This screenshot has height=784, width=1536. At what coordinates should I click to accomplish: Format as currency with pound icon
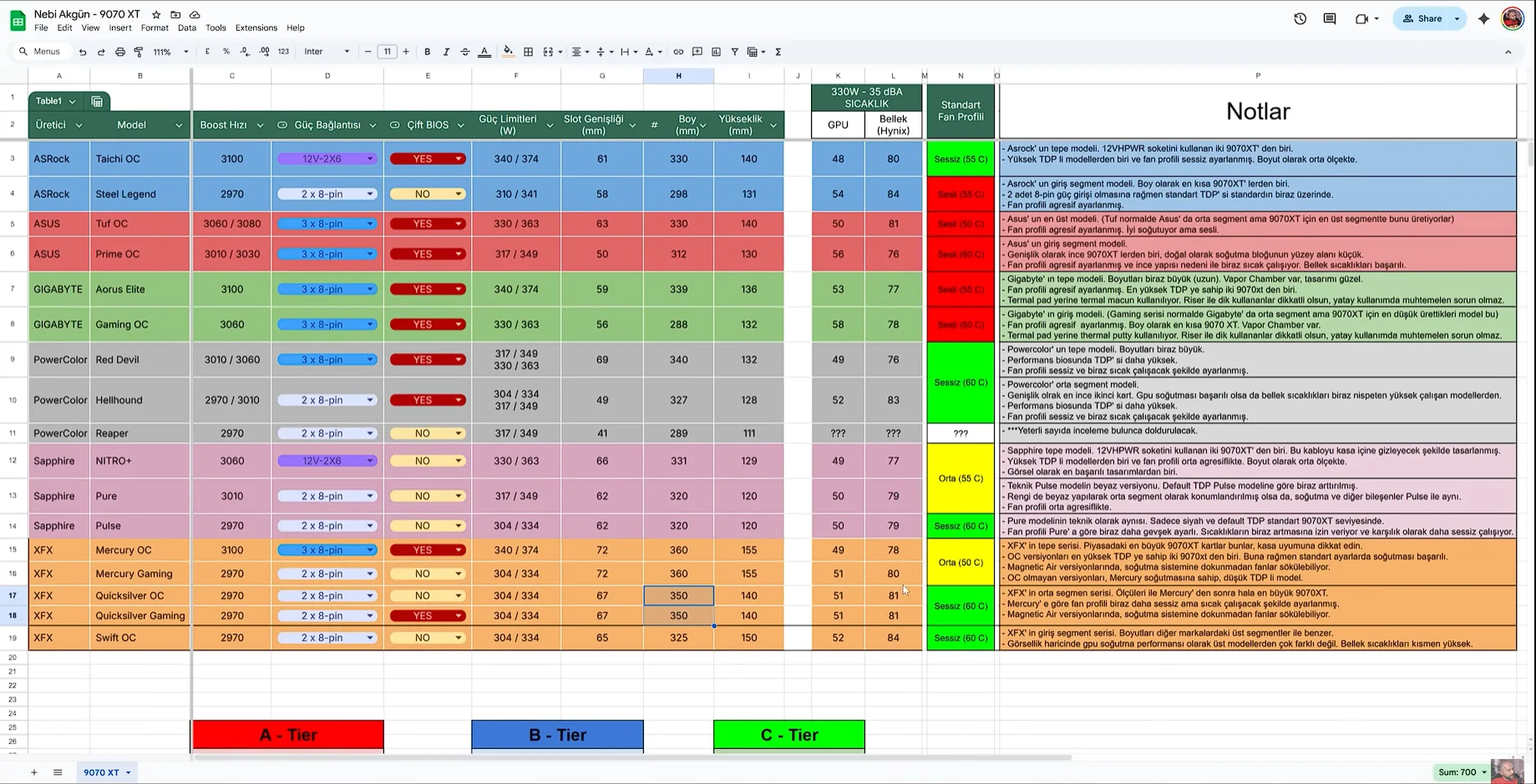click(207, 52)
